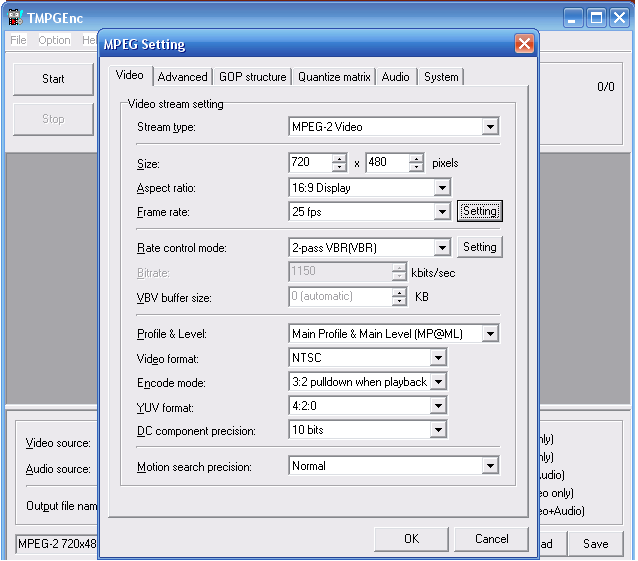Click the height field showing 480
638x561 pixels.
(388, 162)
